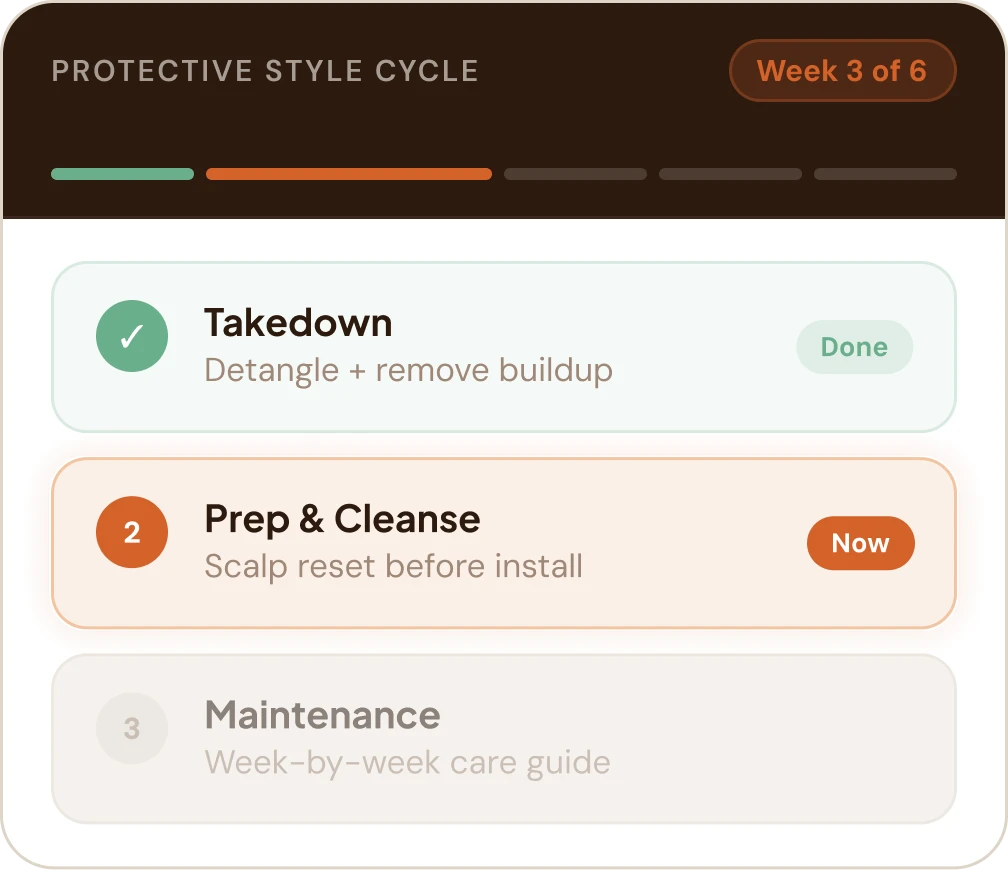Collapse the Takedown step card
This screenshot has width=1008, height=870.
coord(503,346)
